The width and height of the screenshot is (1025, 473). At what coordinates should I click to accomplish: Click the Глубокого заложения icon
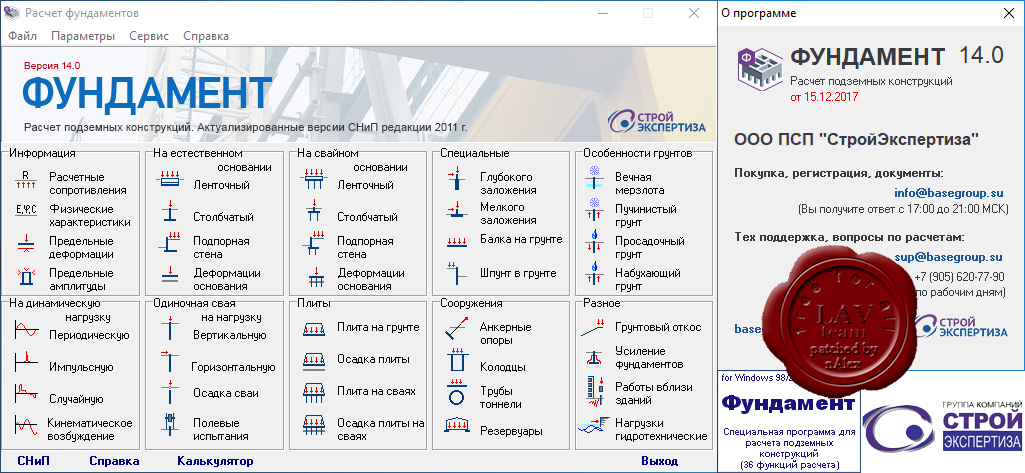click(x=458, y=180)
